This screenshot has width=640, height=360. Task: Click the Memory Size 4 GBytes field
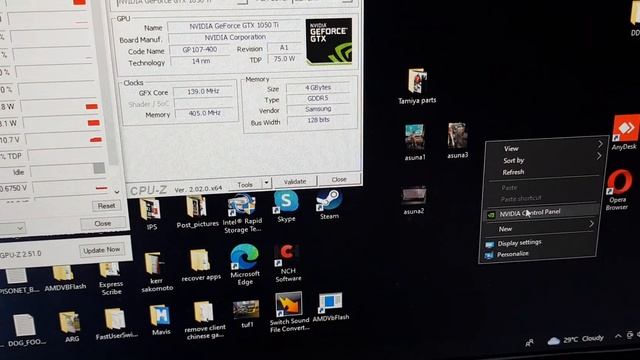point(318,87)
